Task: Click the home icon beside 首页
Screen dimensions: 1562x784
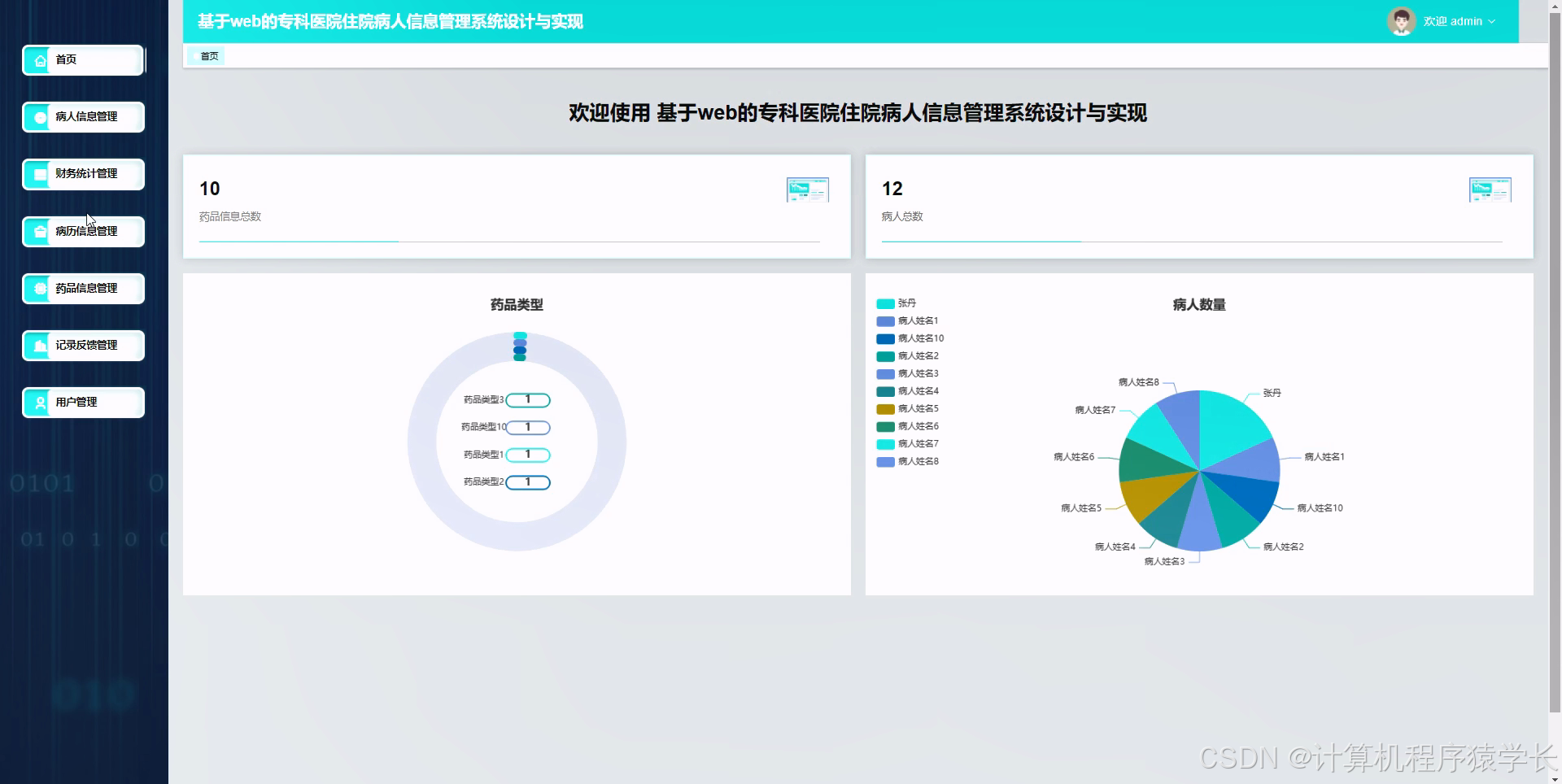Action: 40,60
